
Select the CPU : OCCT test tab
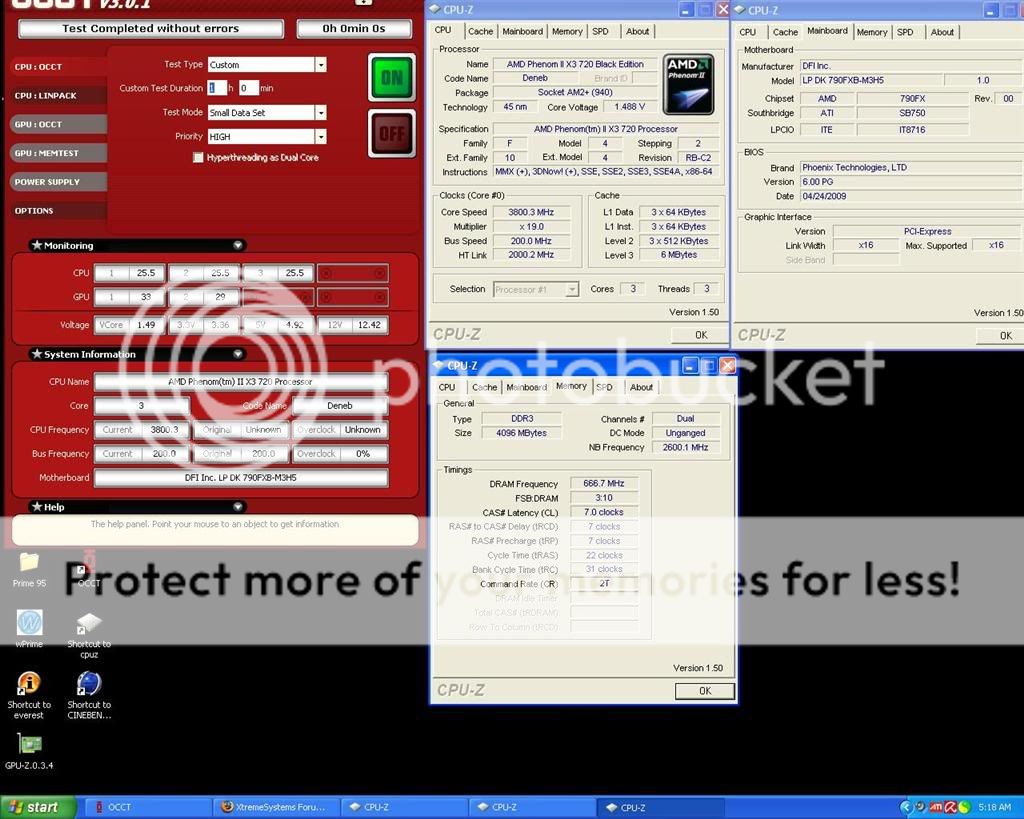click(x=57, y=67)
